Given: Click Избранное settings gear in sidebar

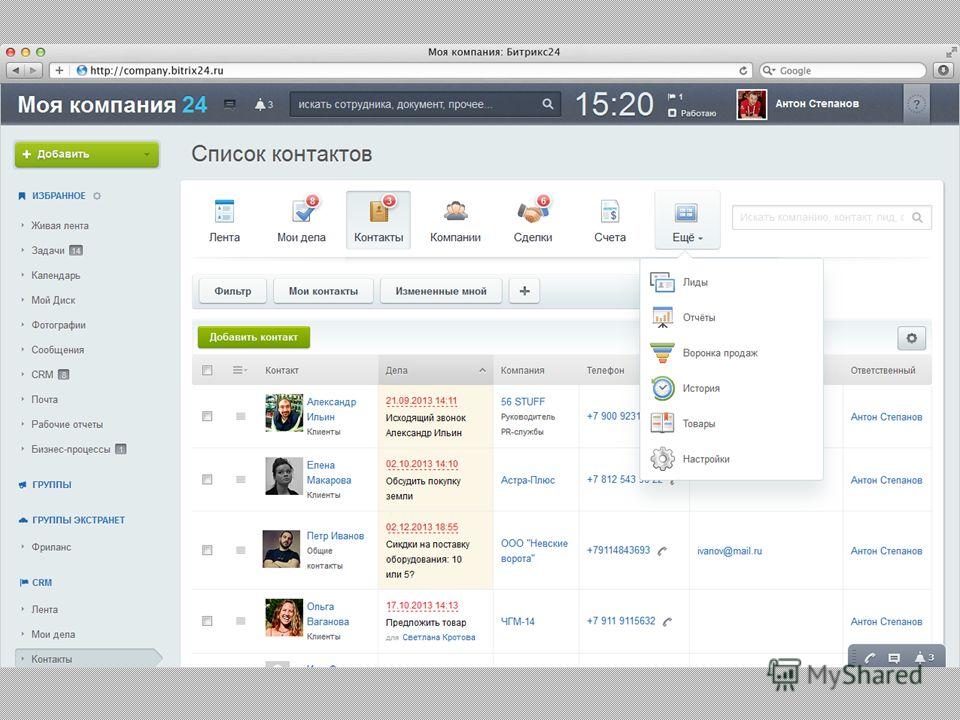Looking at the screenshot, I should click(x=97, y=196).
